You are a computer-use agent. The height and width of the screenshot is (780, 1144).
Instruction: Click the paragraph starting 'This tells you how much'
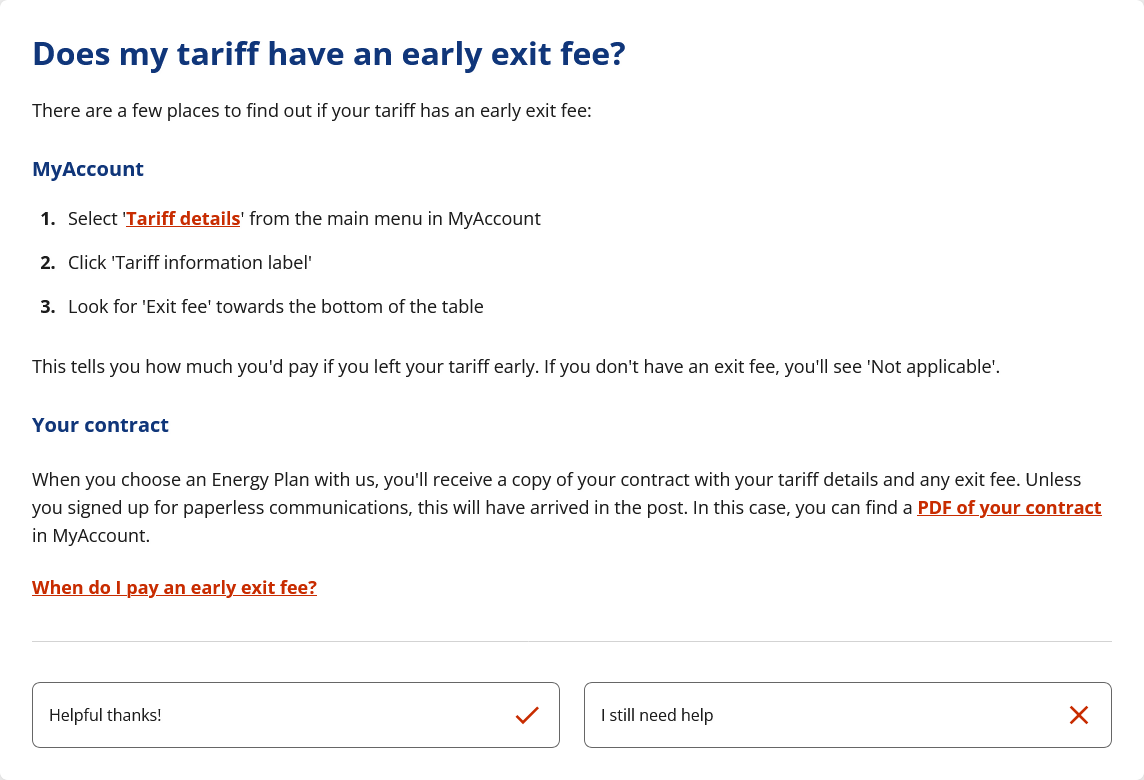click(516, 366)
